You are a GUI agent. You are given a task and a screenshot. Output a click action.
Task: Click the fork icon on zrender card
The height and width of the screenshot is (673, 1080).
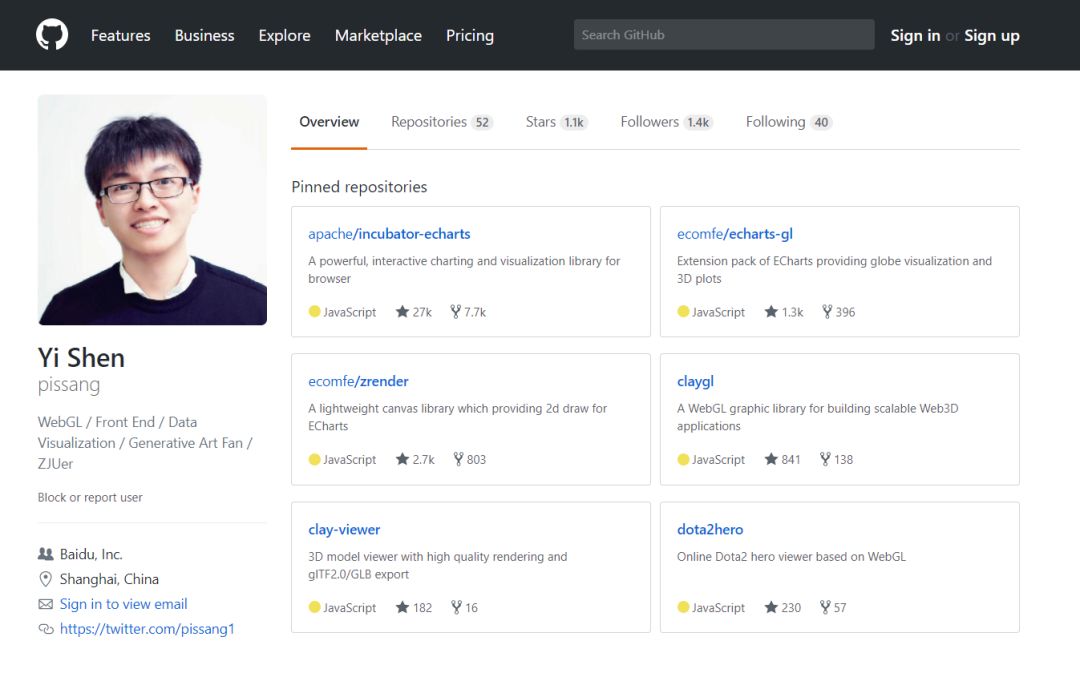(x=458, y=459)
